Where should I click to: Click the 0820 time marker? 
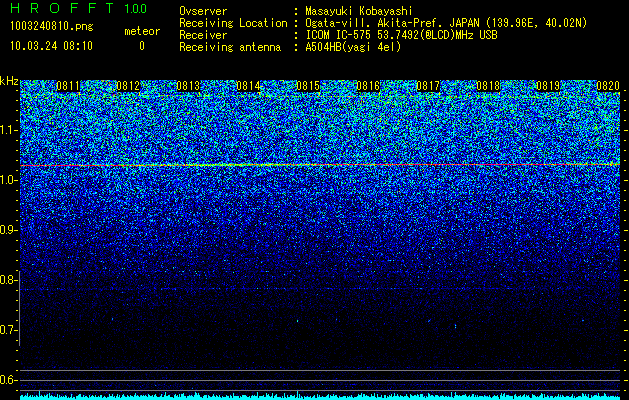[608, 86]
